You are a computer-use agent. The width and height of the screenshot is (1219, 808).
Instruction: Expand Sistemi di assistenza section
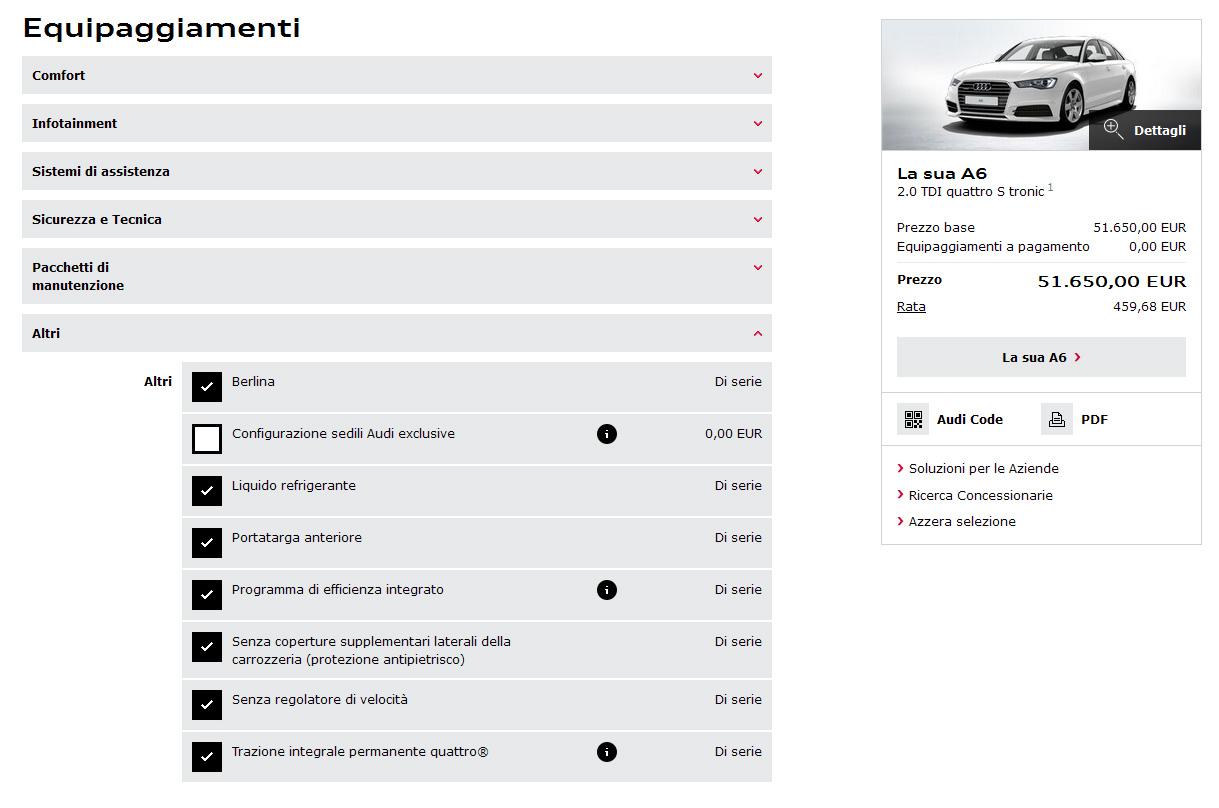point(397,171)
